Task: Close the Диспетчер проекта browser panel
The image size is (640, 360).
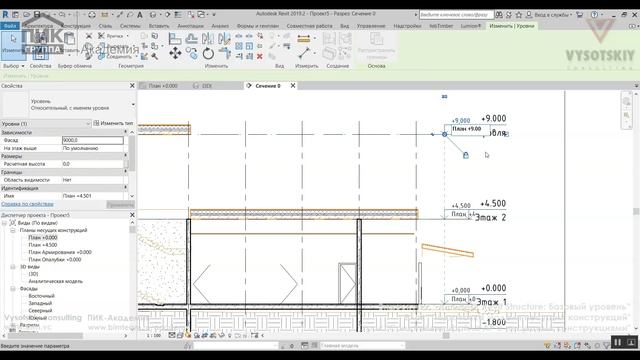Action: point(132,215)
